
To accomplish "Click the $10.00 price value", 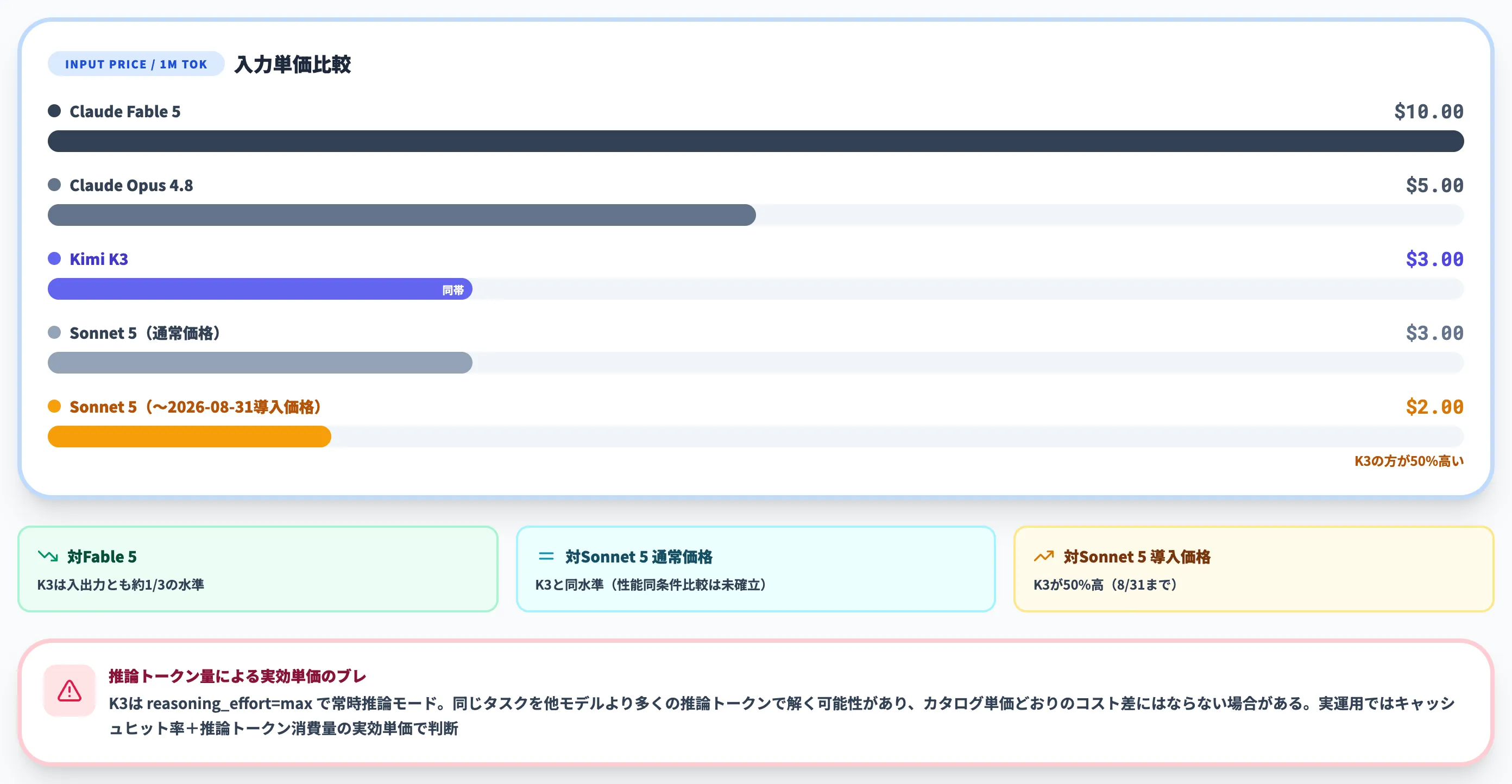I will coord(1429,111).
